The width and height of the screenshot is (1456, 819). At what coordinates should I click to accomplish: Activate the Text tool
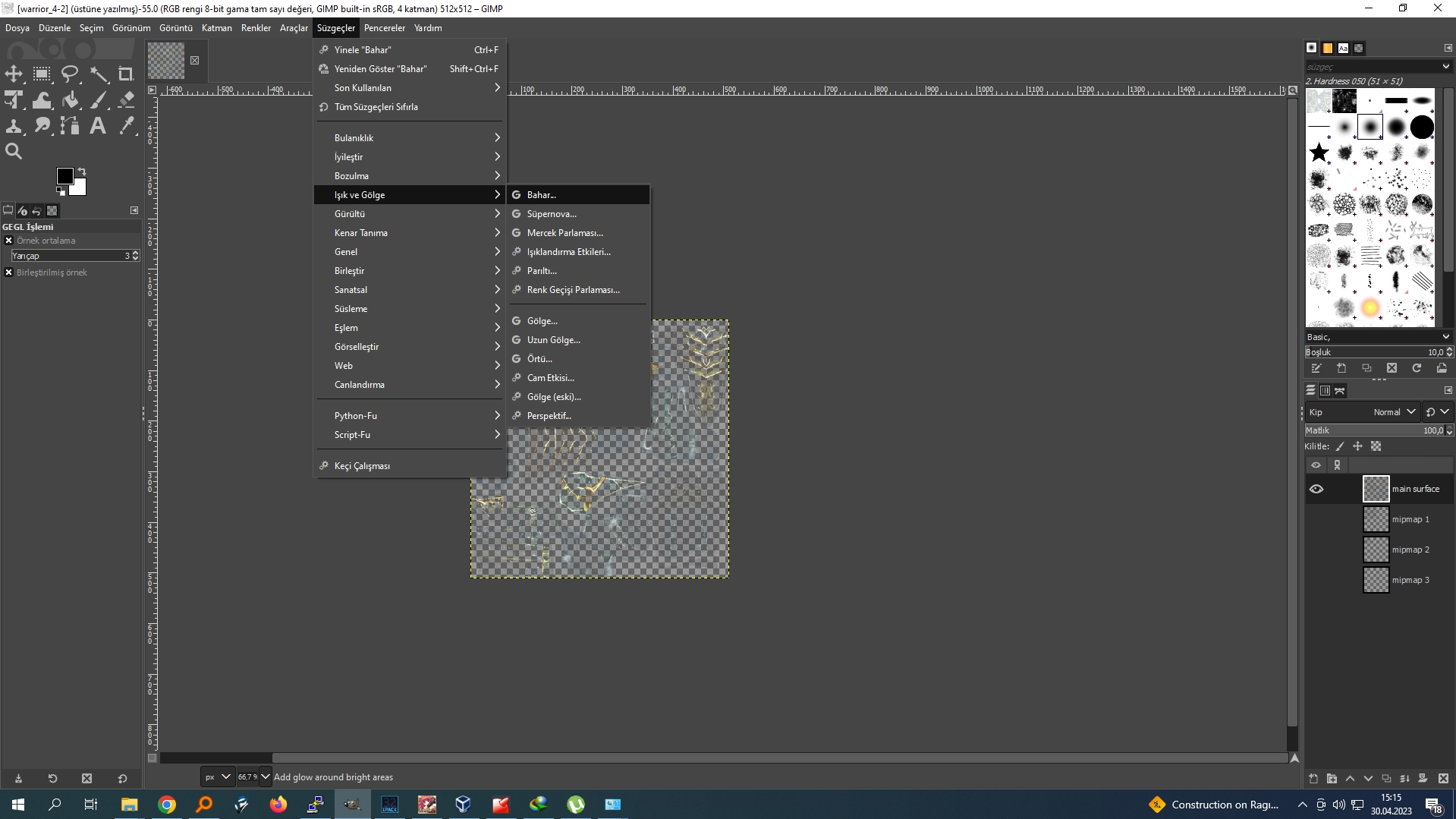pos(97,125)
